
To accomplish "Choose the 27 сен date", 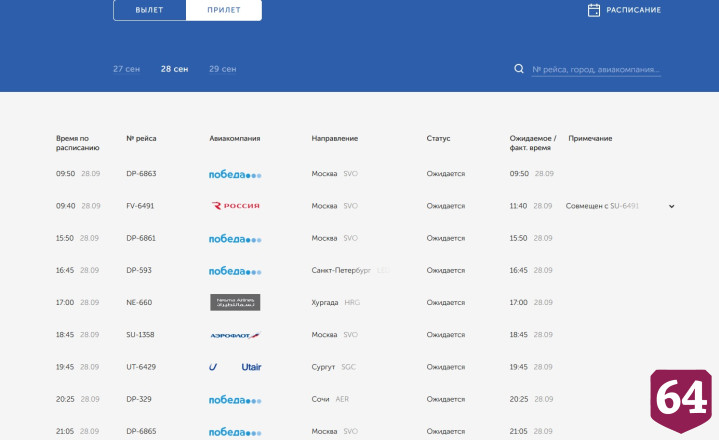I will [x=127, y=69].
